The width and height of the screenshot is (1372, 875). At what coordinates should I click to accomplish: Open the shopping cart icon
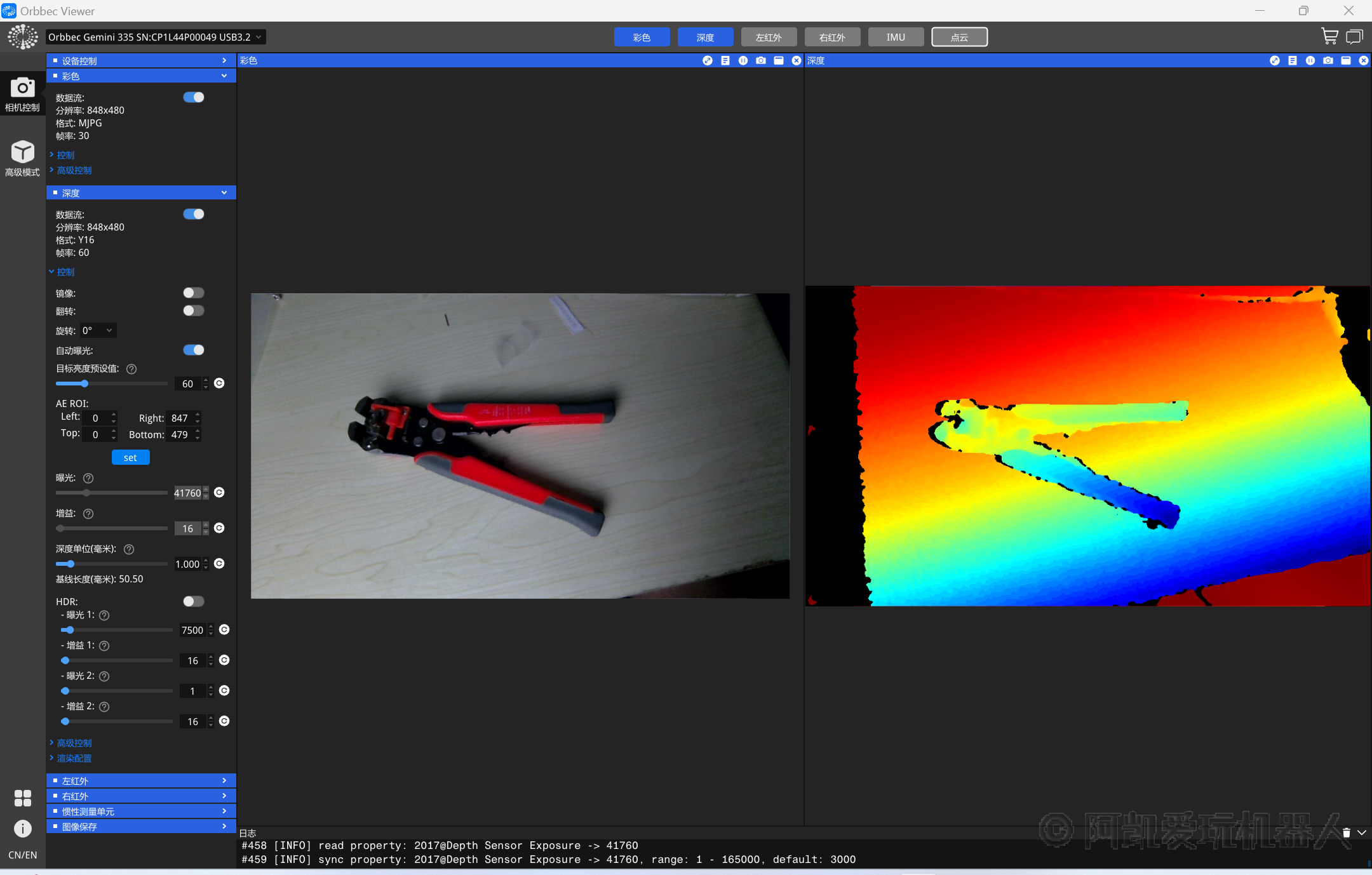coord(1329,36)
